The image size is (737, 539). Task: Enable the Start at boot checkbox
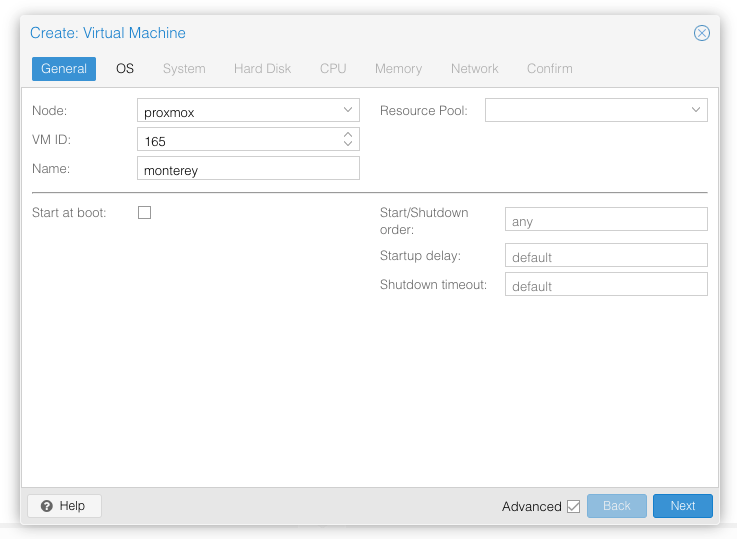click(x=144, y=212)
